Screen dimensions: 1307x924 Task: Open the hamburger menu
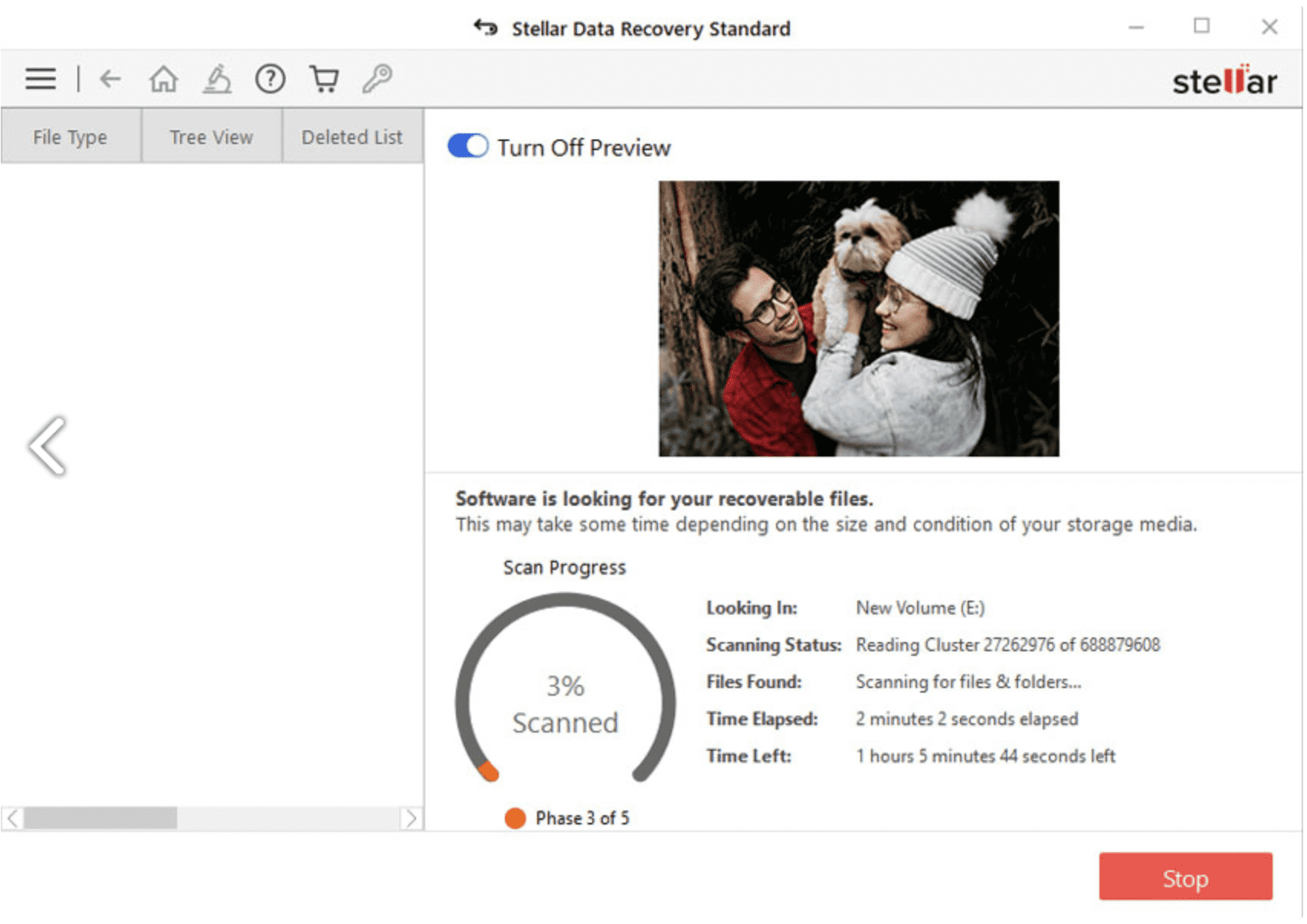click(40, 78)
